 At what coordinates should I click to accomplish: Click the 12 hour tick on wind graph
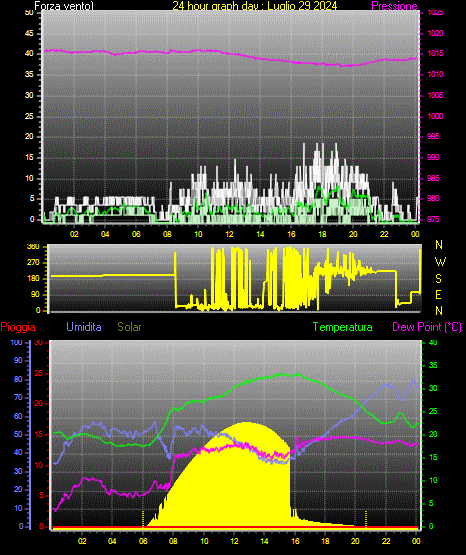click(230, 234)
